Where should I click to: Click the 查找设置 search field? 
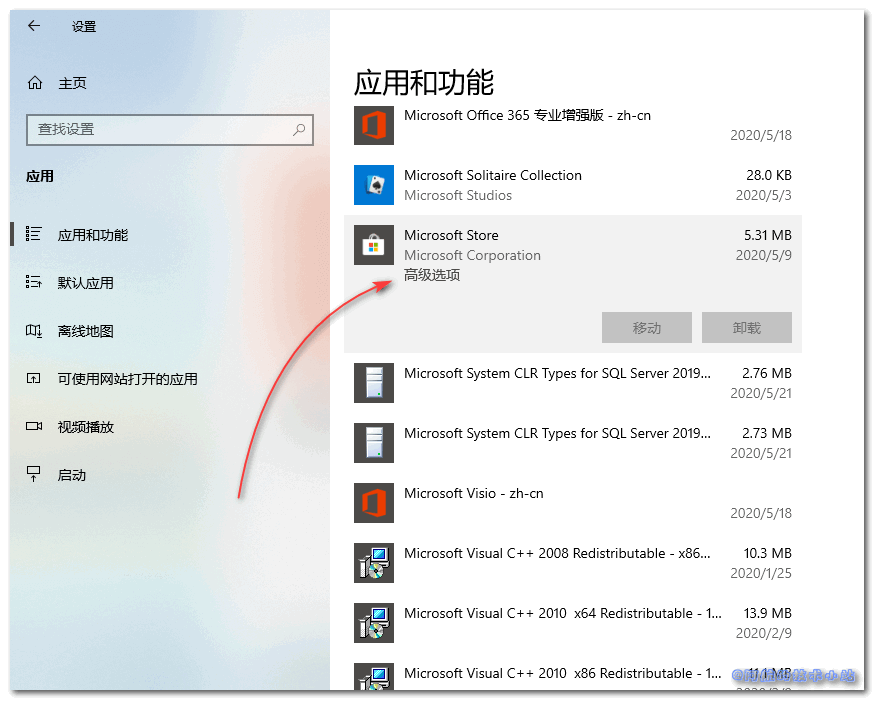pyautogui.click(x=170, y=130)
